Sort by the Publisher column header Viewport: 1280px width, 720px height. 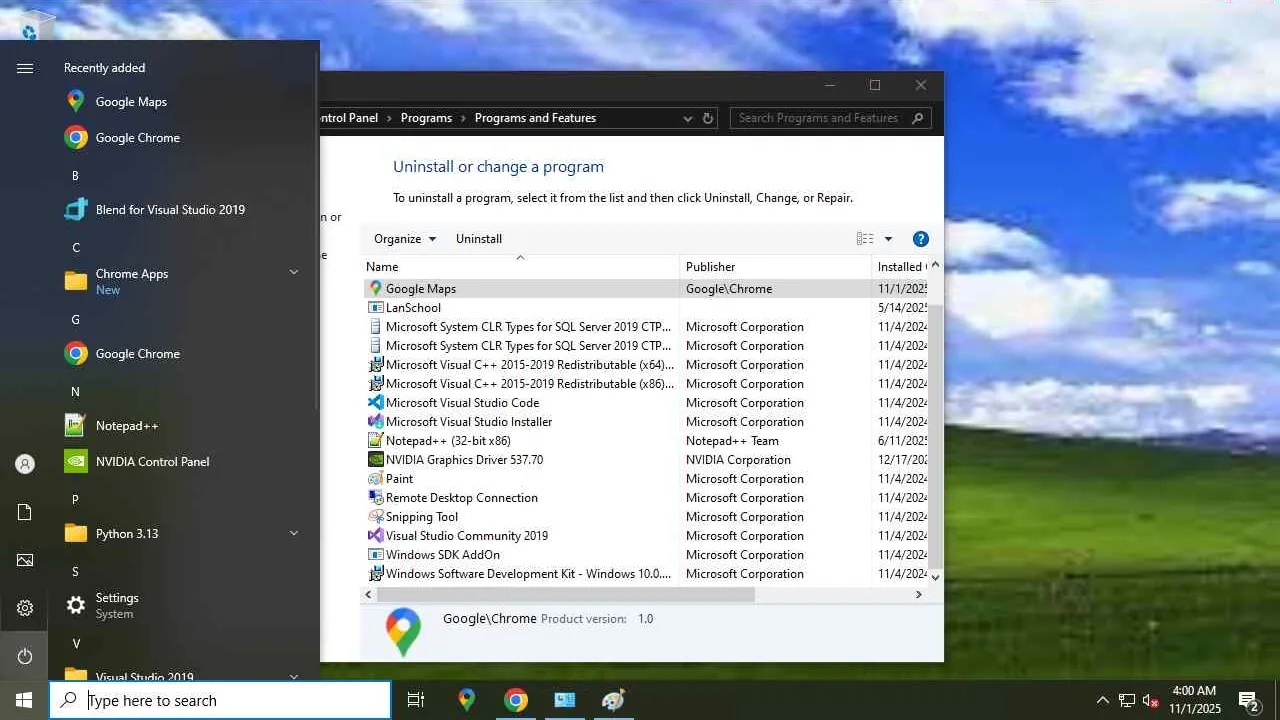tap(776, 267)
